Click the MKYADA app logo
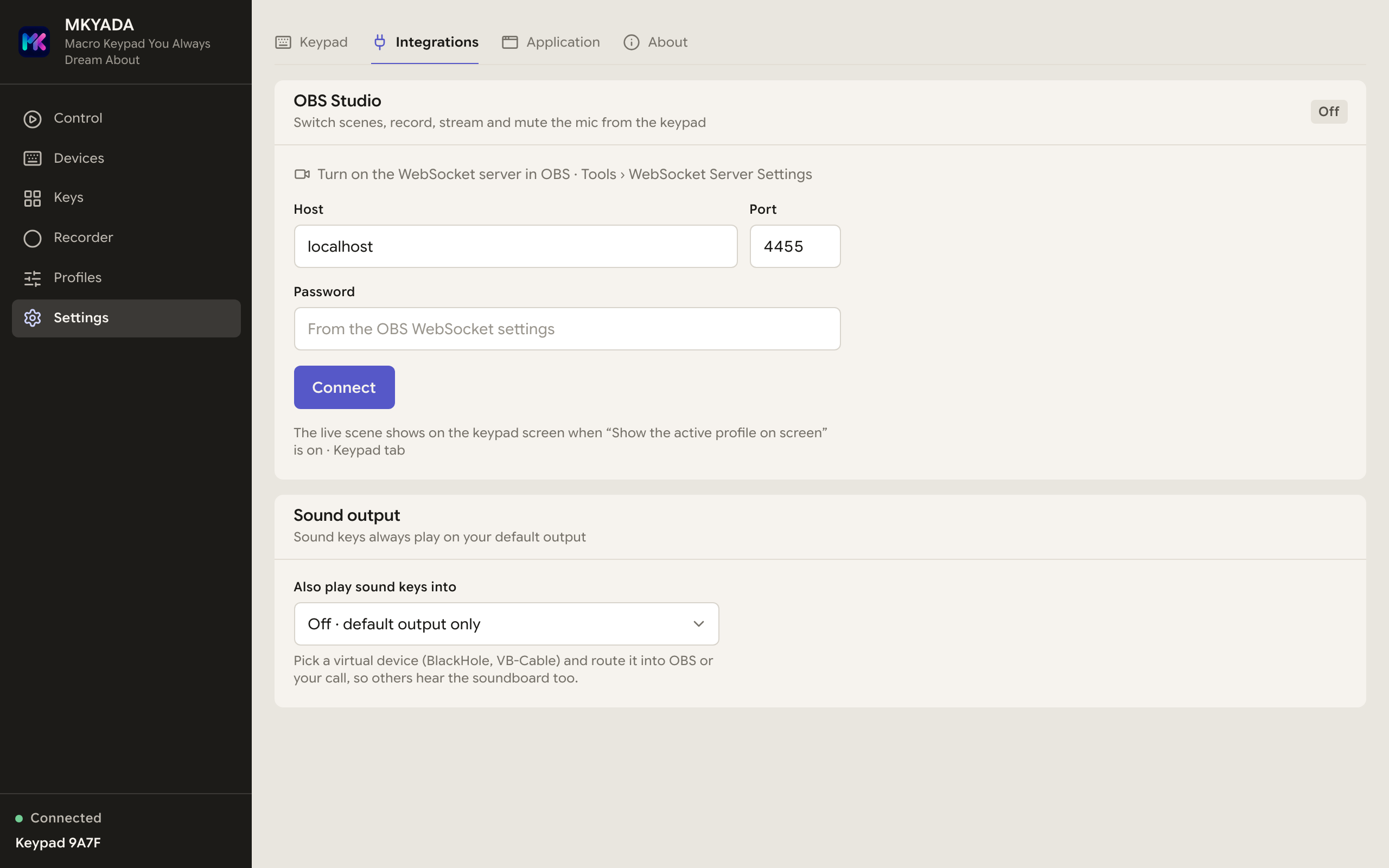 coord(34,42)
